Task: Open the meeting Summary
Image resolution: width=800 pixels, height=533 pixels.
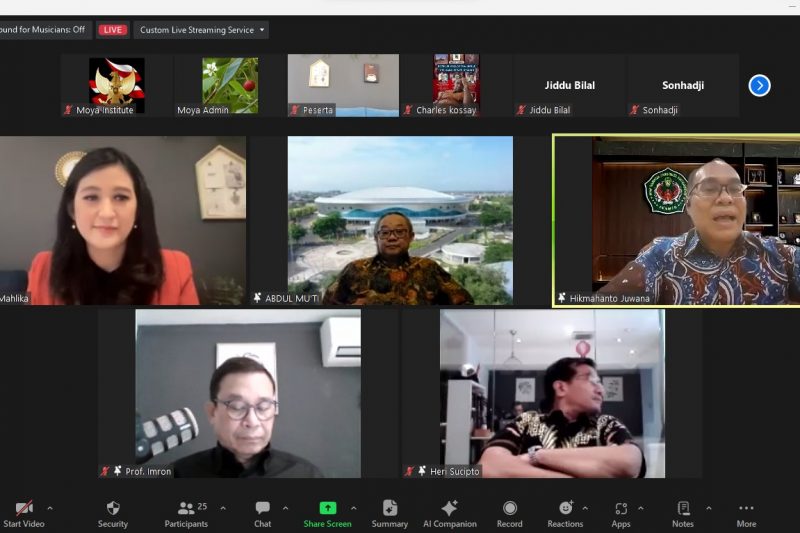Action: tap(389, 508)
